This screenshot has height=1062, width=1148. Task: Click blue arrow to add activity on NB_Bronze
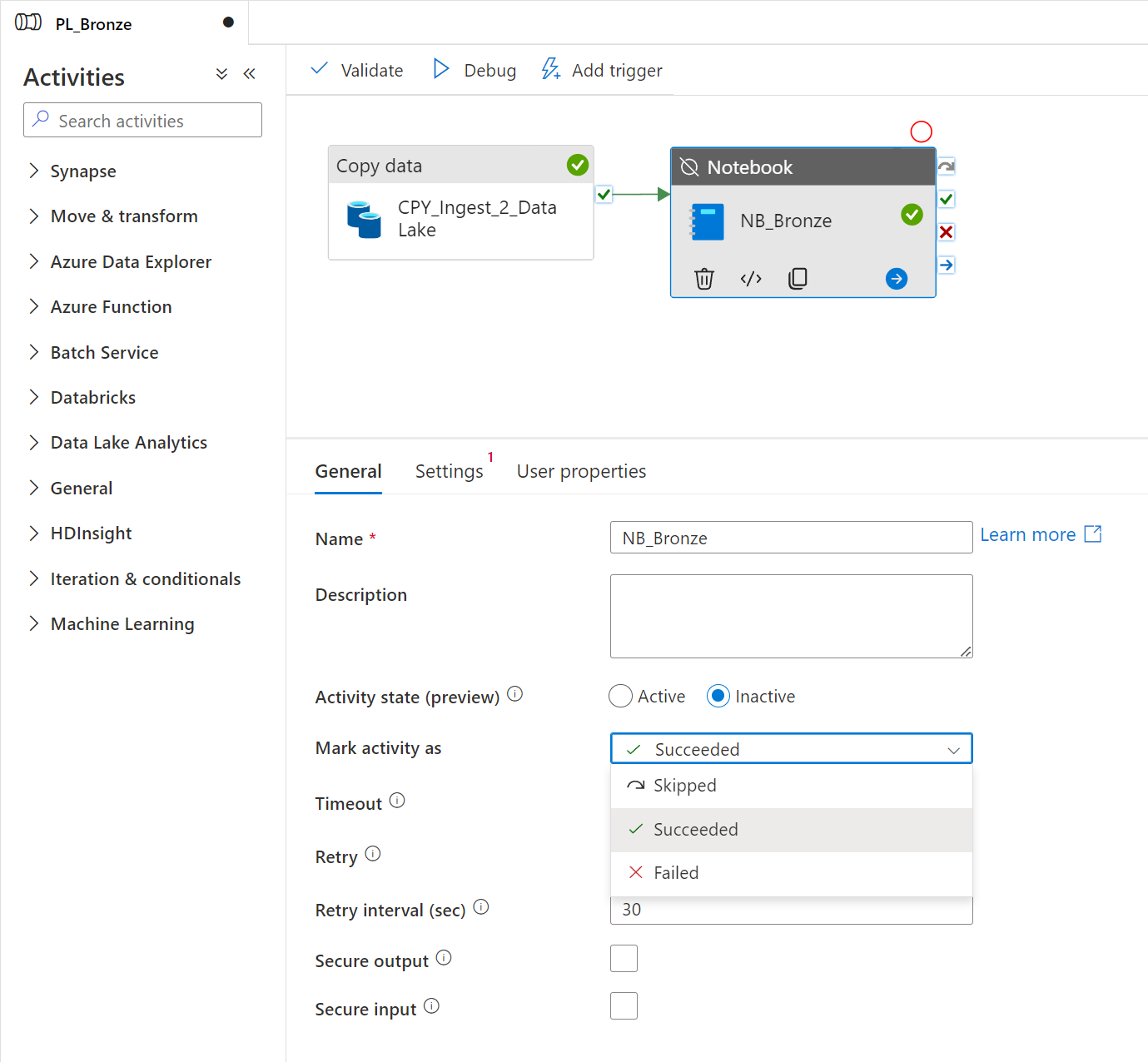(x=897, y=279)
